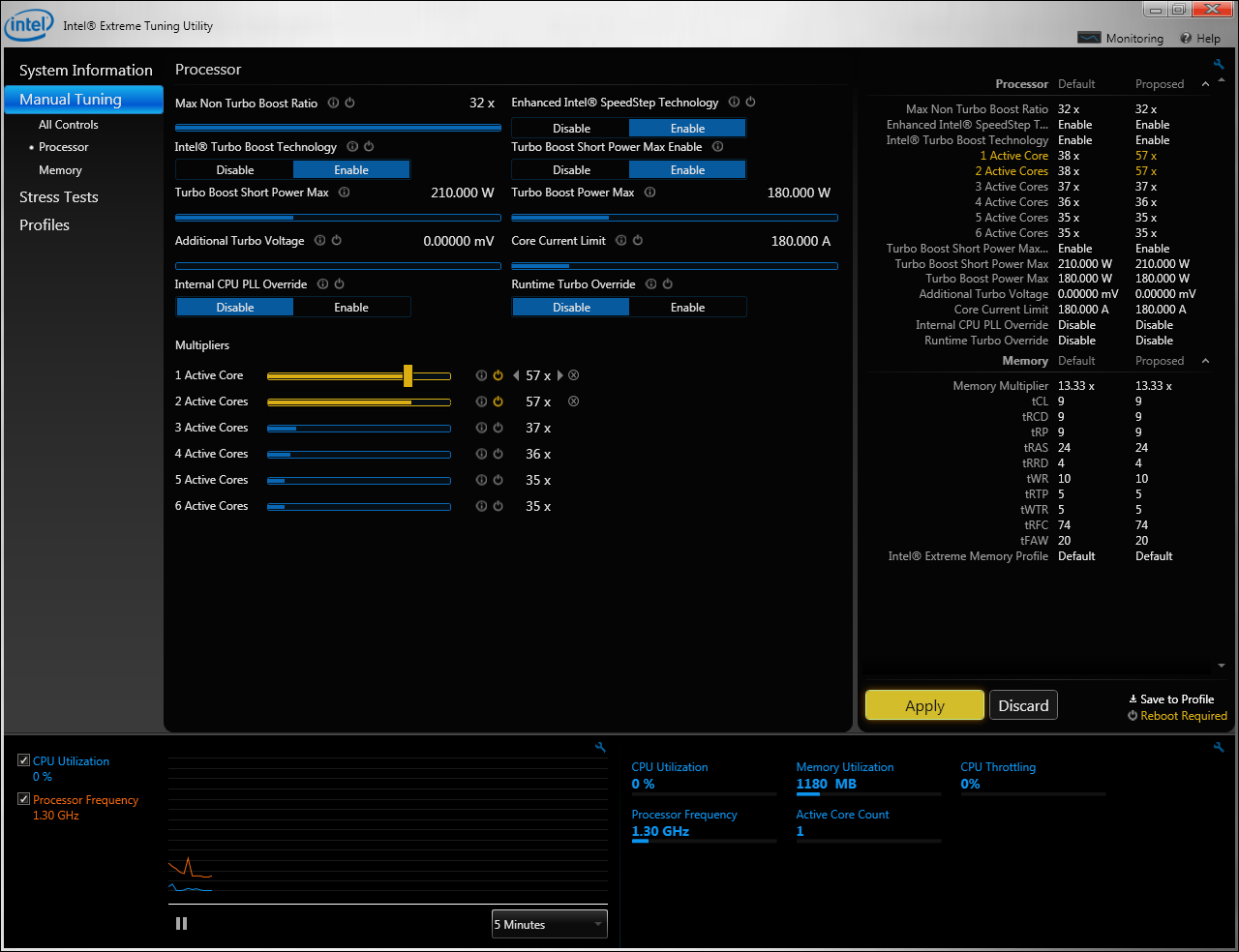Reset Max Non Turbo Boost Ratio to default
Image resolution: width=1239 pixels, height=952 pixels.
click(349, 103)
